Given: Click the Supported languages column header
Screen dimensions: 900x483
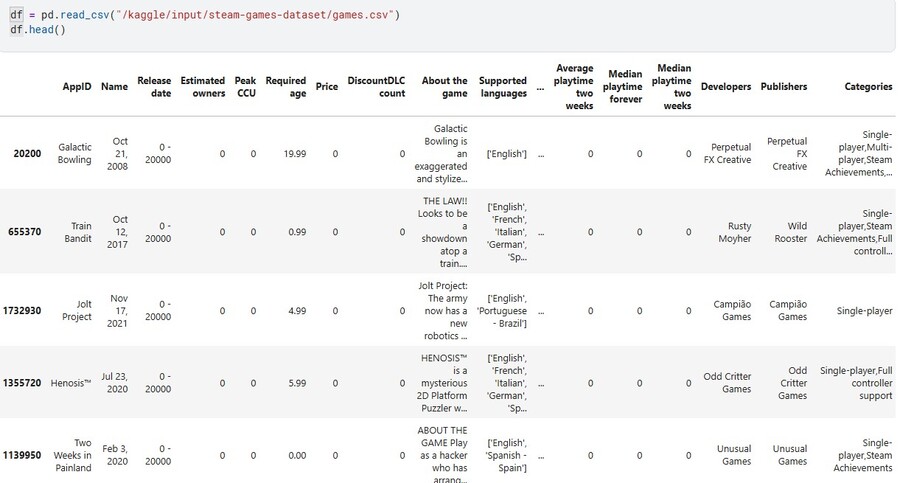Looking at the screenshot, I should click(x=503, y=87).
